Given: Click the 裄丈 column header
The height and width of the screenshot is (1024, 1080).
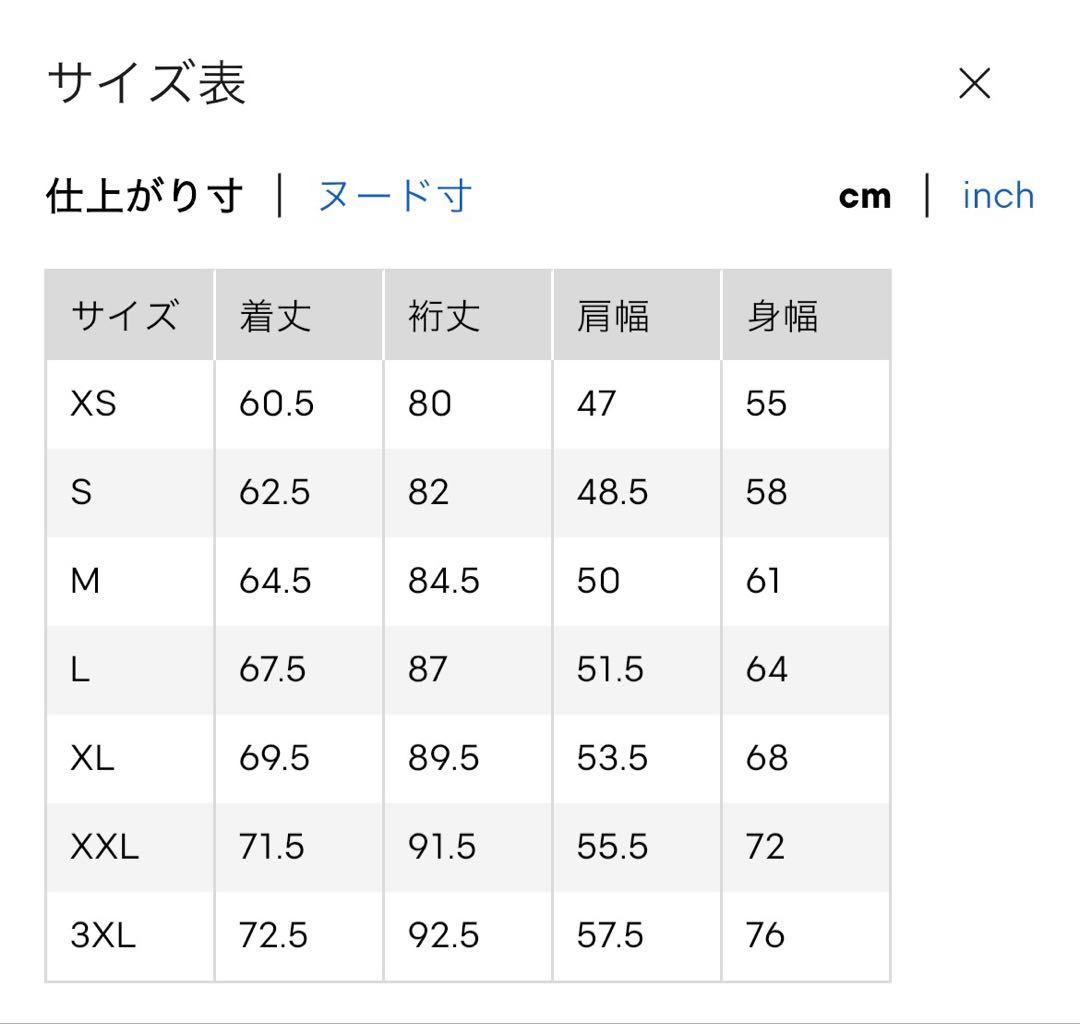Looking at the screenshot, I should click(444, 316).
